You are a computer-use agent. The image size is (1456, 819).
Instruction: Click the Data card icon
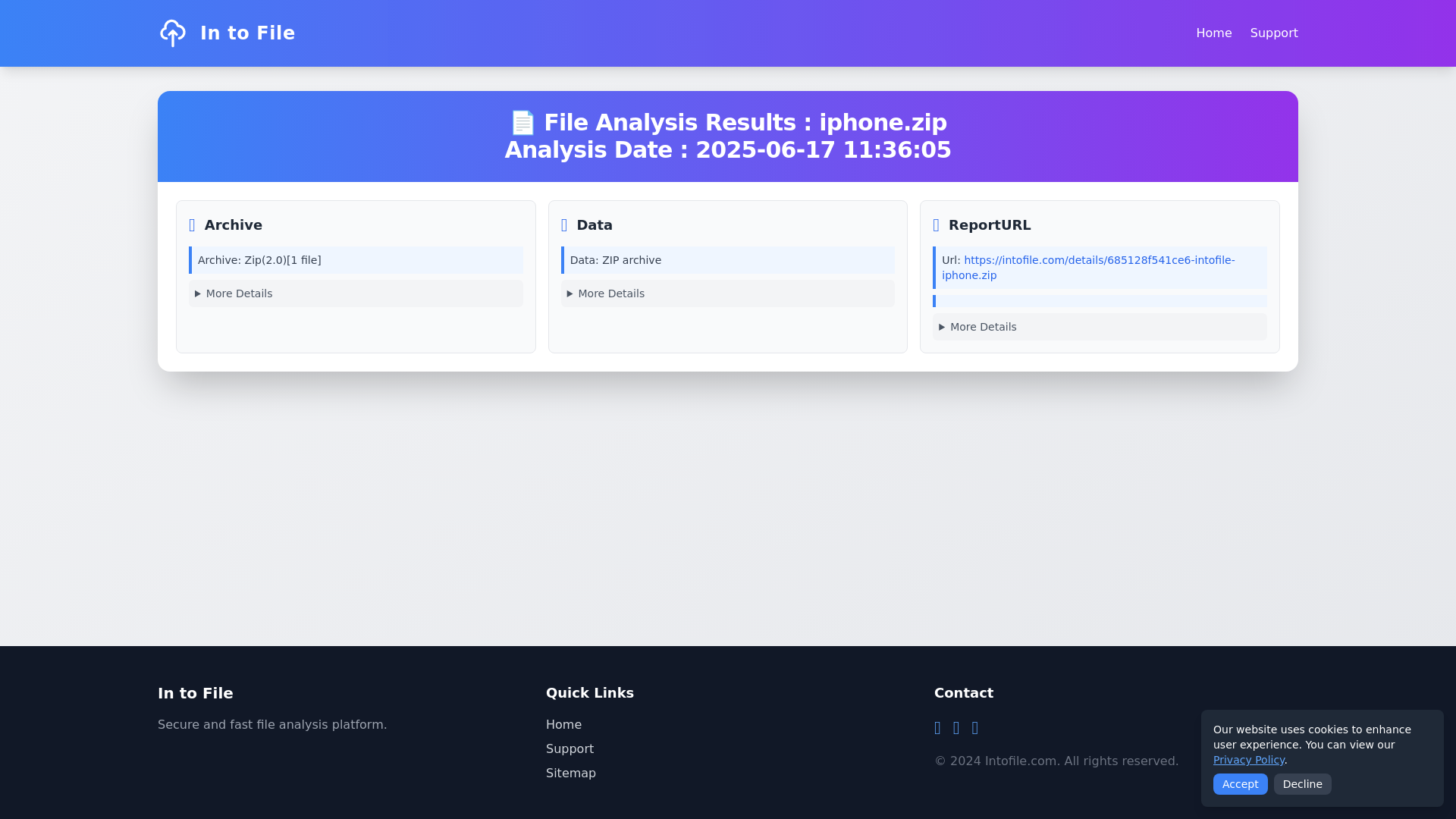pos(564,225)
